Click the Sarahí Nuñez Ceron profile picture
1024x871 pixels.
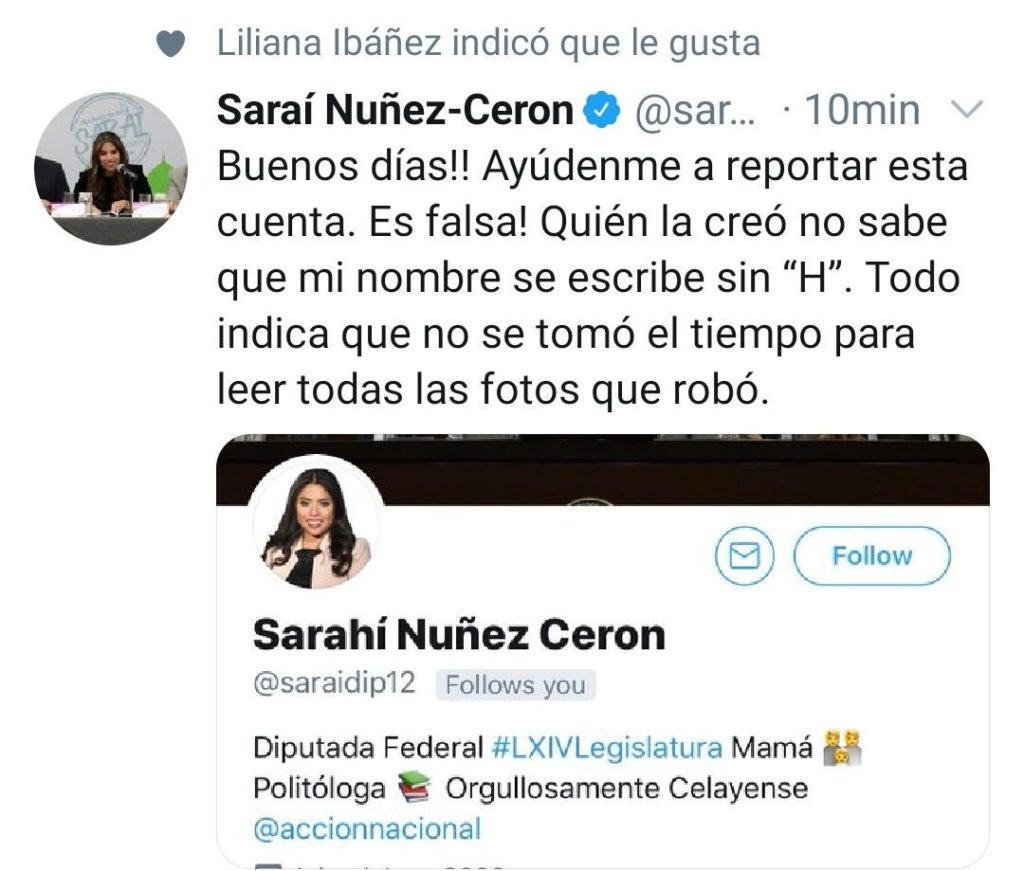tap(317, 522)
